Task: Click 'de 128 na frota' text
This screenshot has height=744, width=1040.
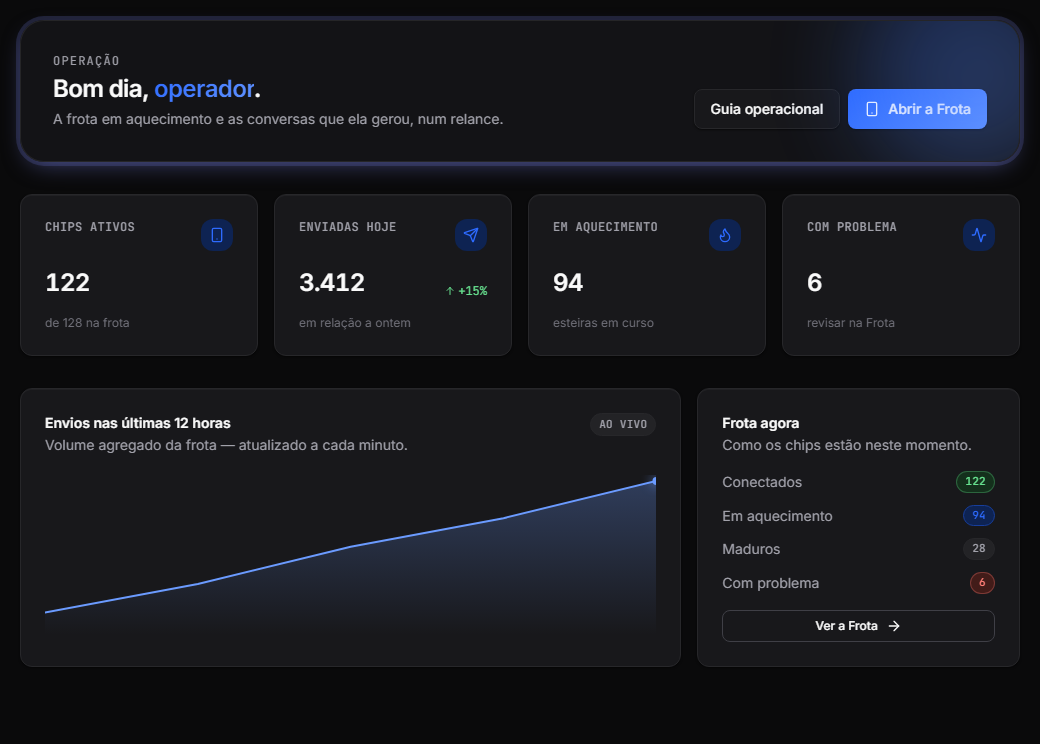Action: point(87,323)
